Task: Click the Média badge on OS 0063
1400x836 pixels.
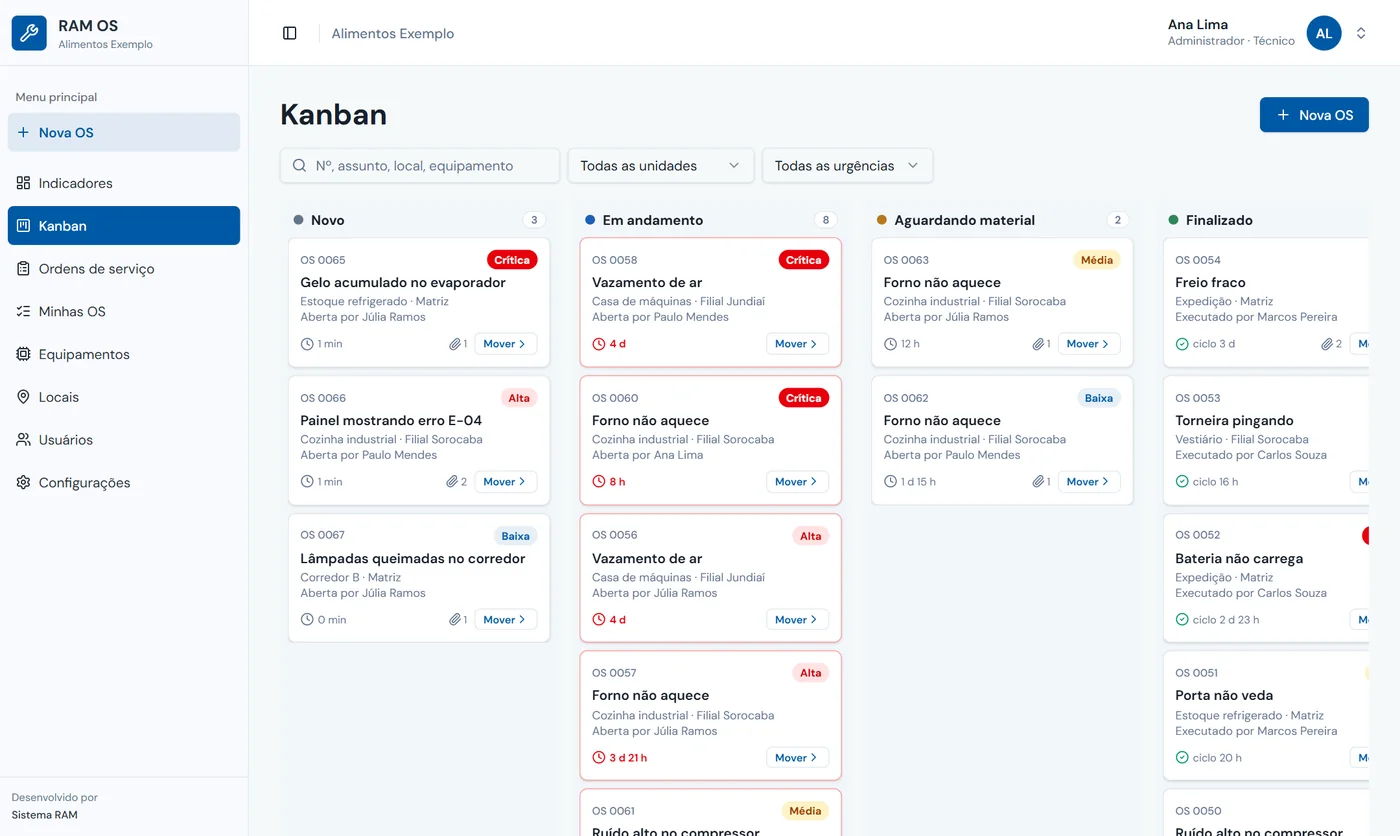Action: tap(1097, 260)
